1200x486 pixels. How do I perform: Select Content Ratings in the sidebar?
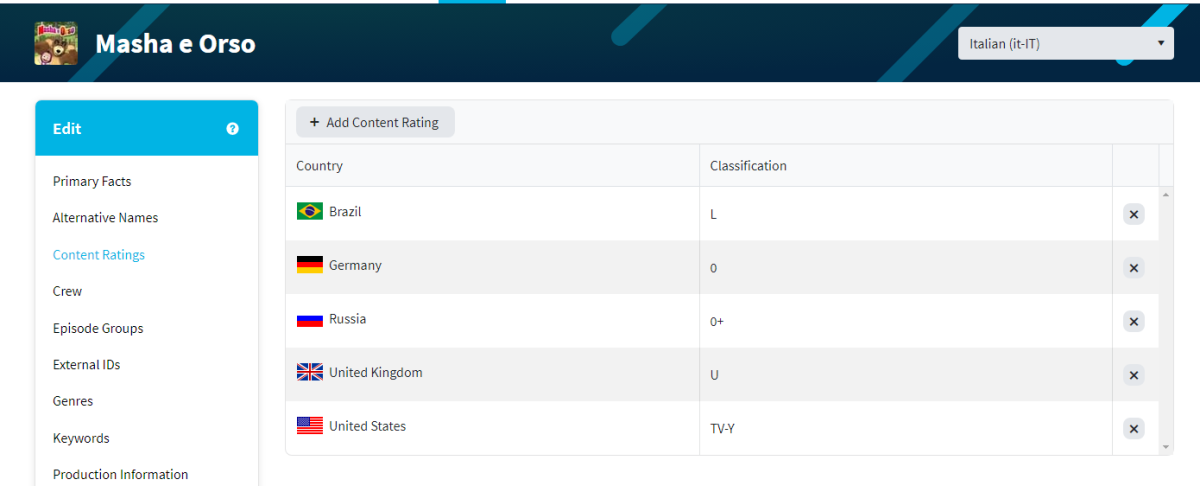click(99, 254)
